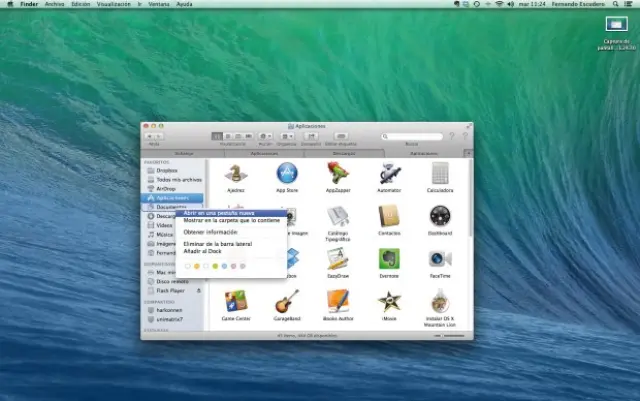Choose 'Abrir en una pestaña nueva'
640x401 pixels.
point(218,213)
